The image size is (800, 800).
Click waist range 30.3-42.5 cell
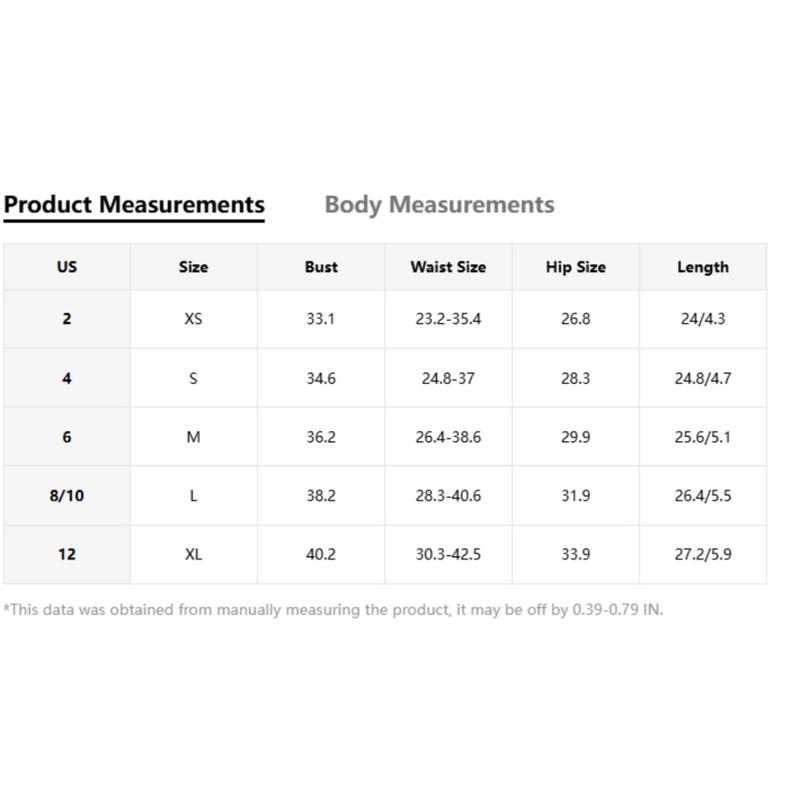[x=448, y=554]
